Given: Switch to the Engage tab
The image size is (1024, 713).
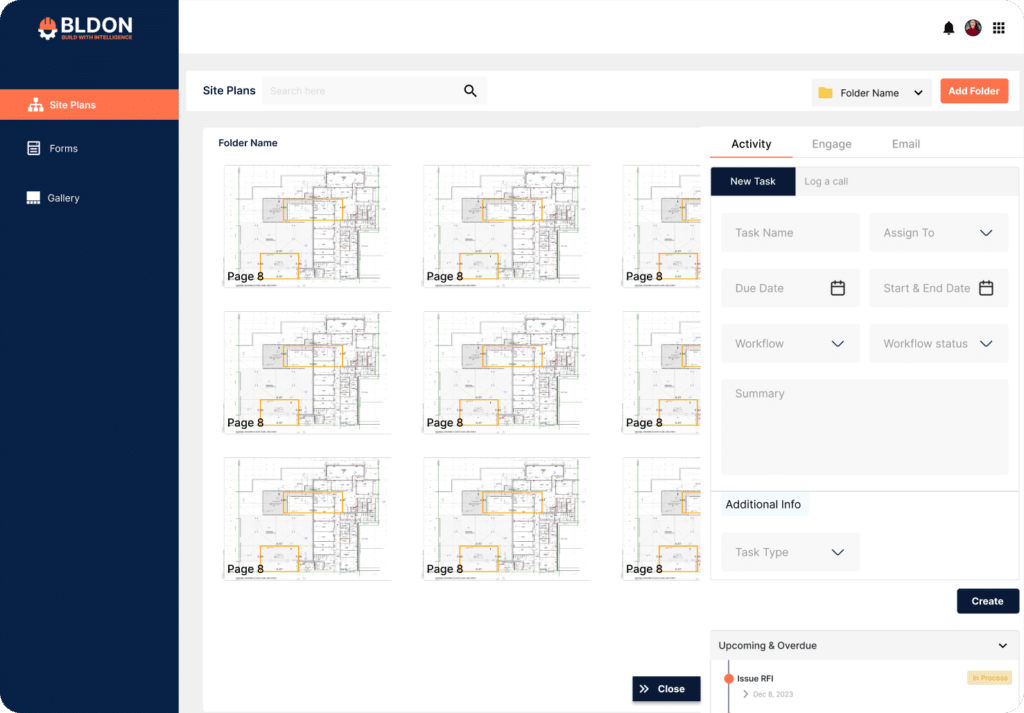Looking at the screenshot, I should click(x=831, y=144).
